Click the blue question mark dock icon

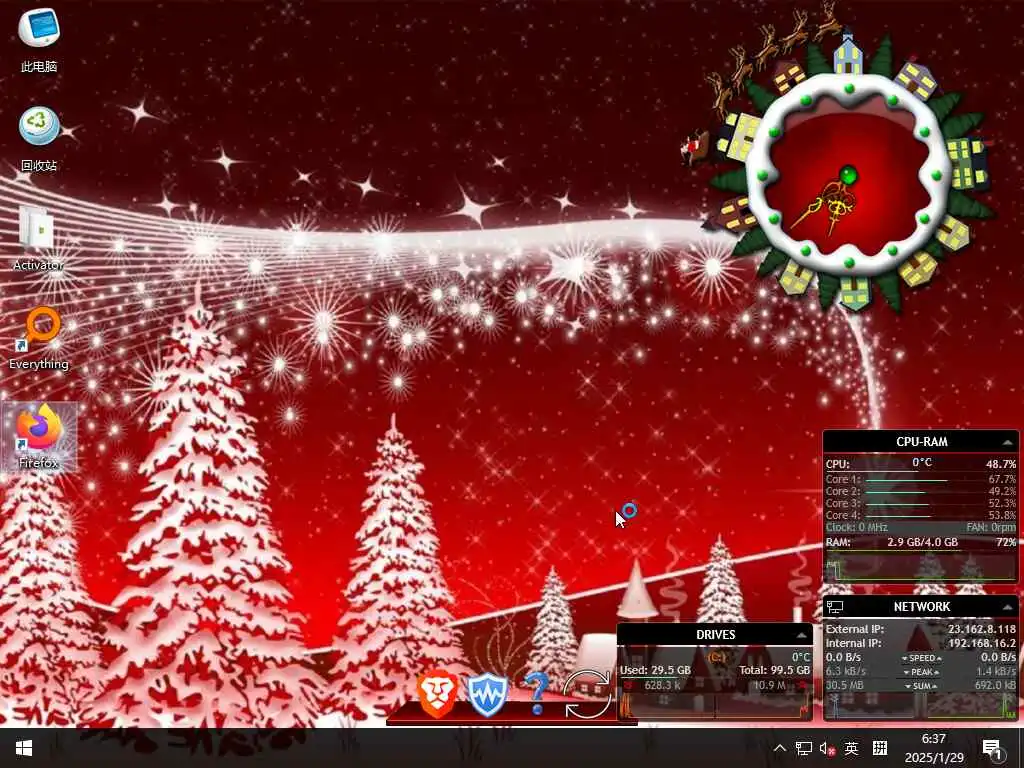536,693
